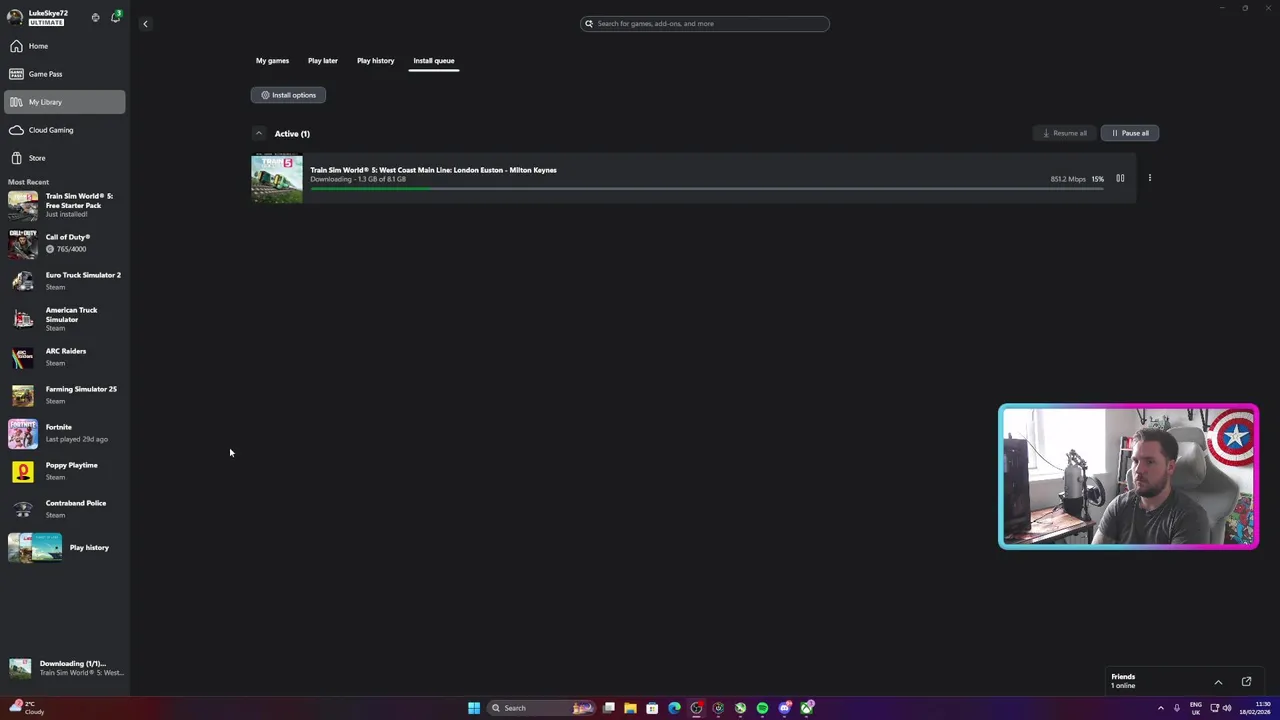Open the Downloading (1/1) status panel
This screenshot has height=720, width=1280.
[x=65, y=668]
